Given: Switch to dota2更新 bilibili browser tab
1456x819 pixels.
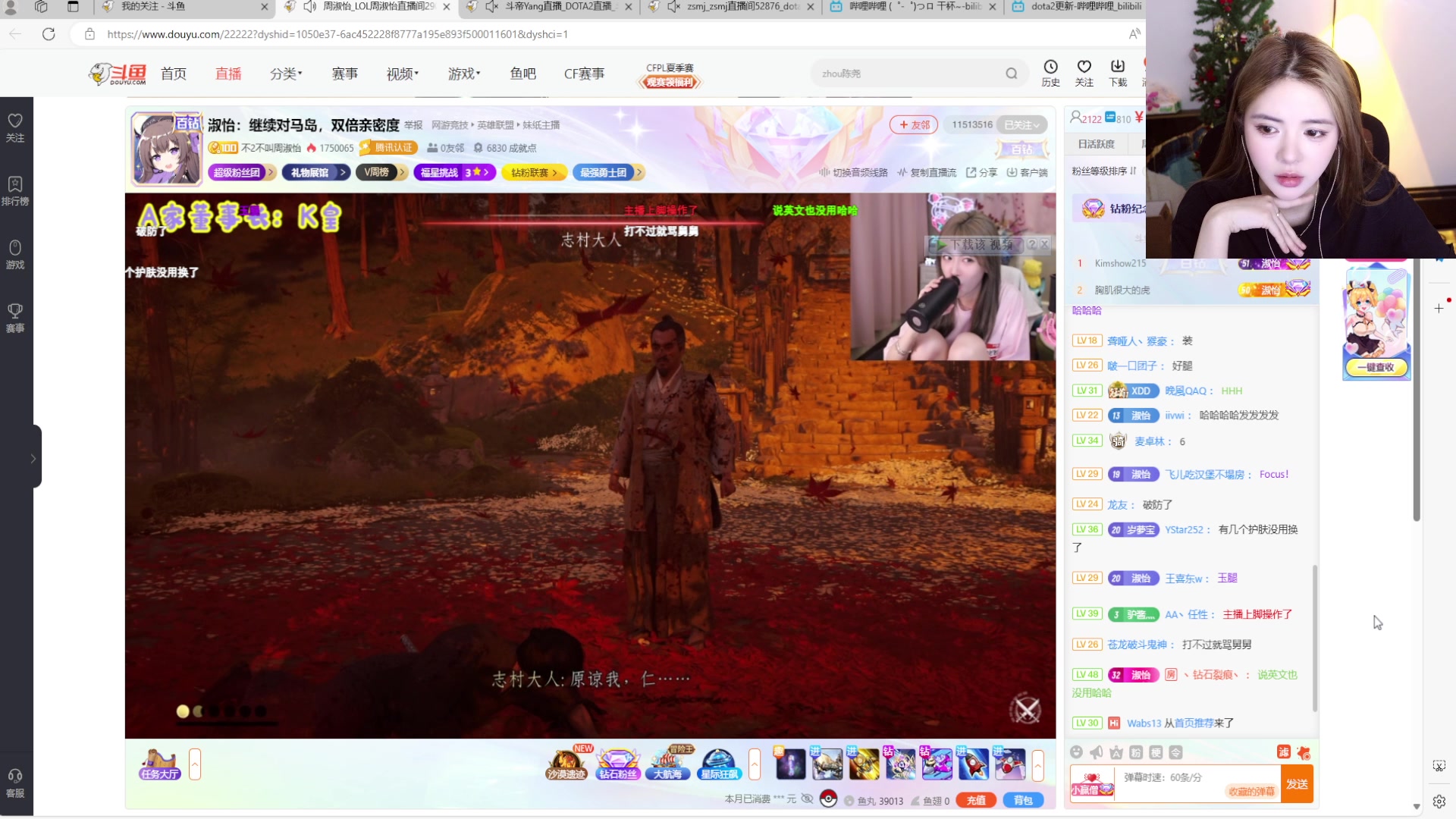Looking at the screenshot, I should click(1077, 7).
